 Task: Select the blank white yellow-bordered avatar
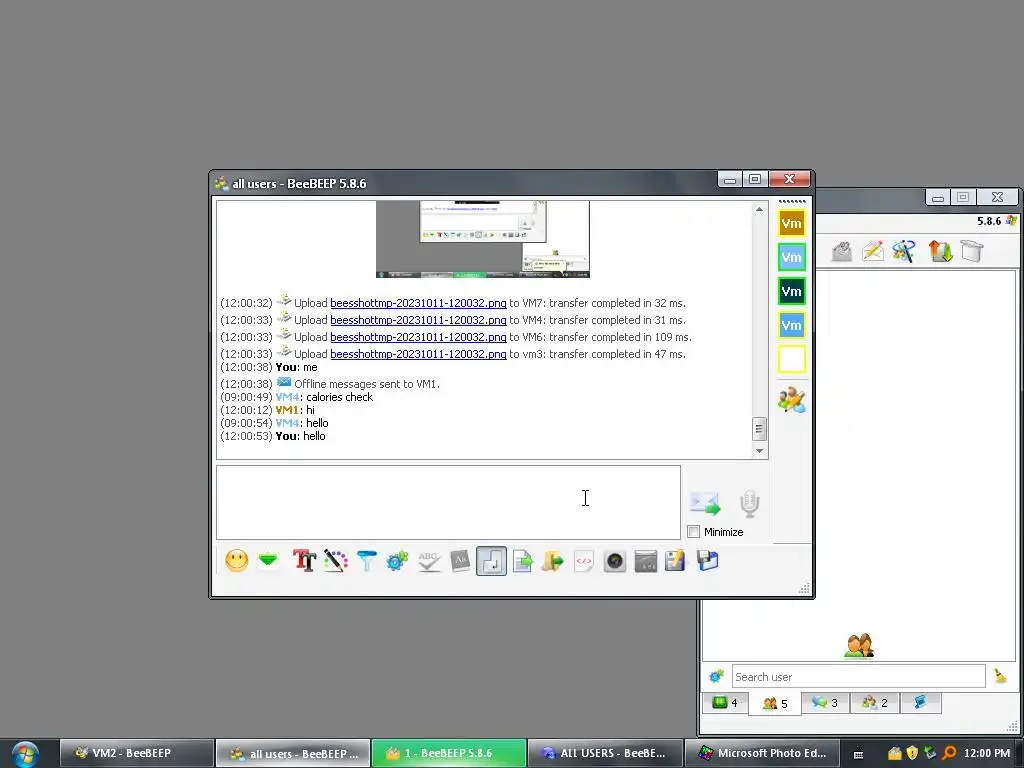point(792,359)
